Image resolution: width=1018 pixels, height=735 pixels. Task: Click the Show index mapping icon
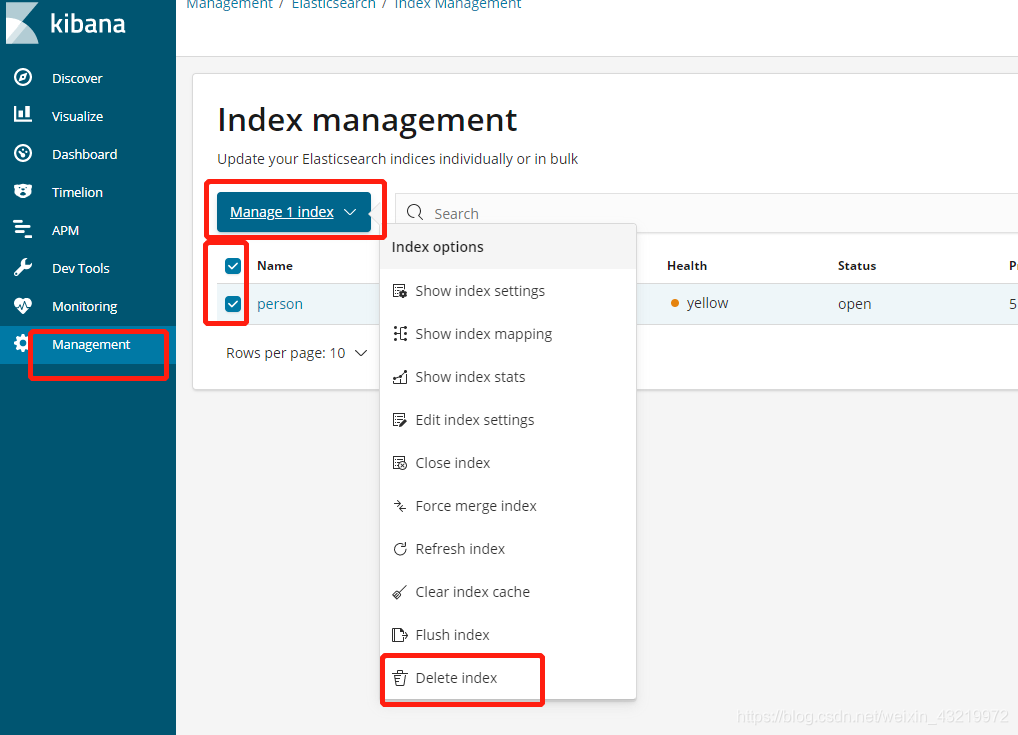tap(400, 334)
